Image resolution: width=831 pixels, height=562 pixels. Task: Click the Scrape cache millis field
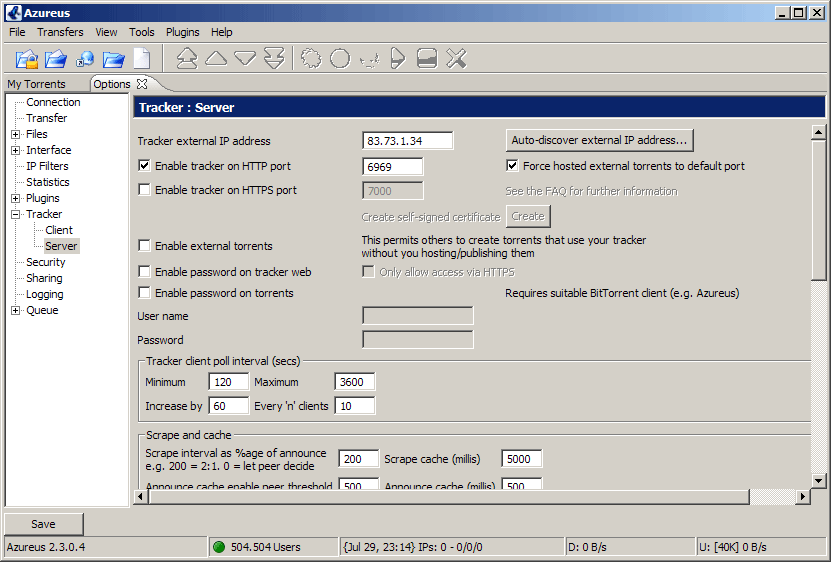pos(522,459)
